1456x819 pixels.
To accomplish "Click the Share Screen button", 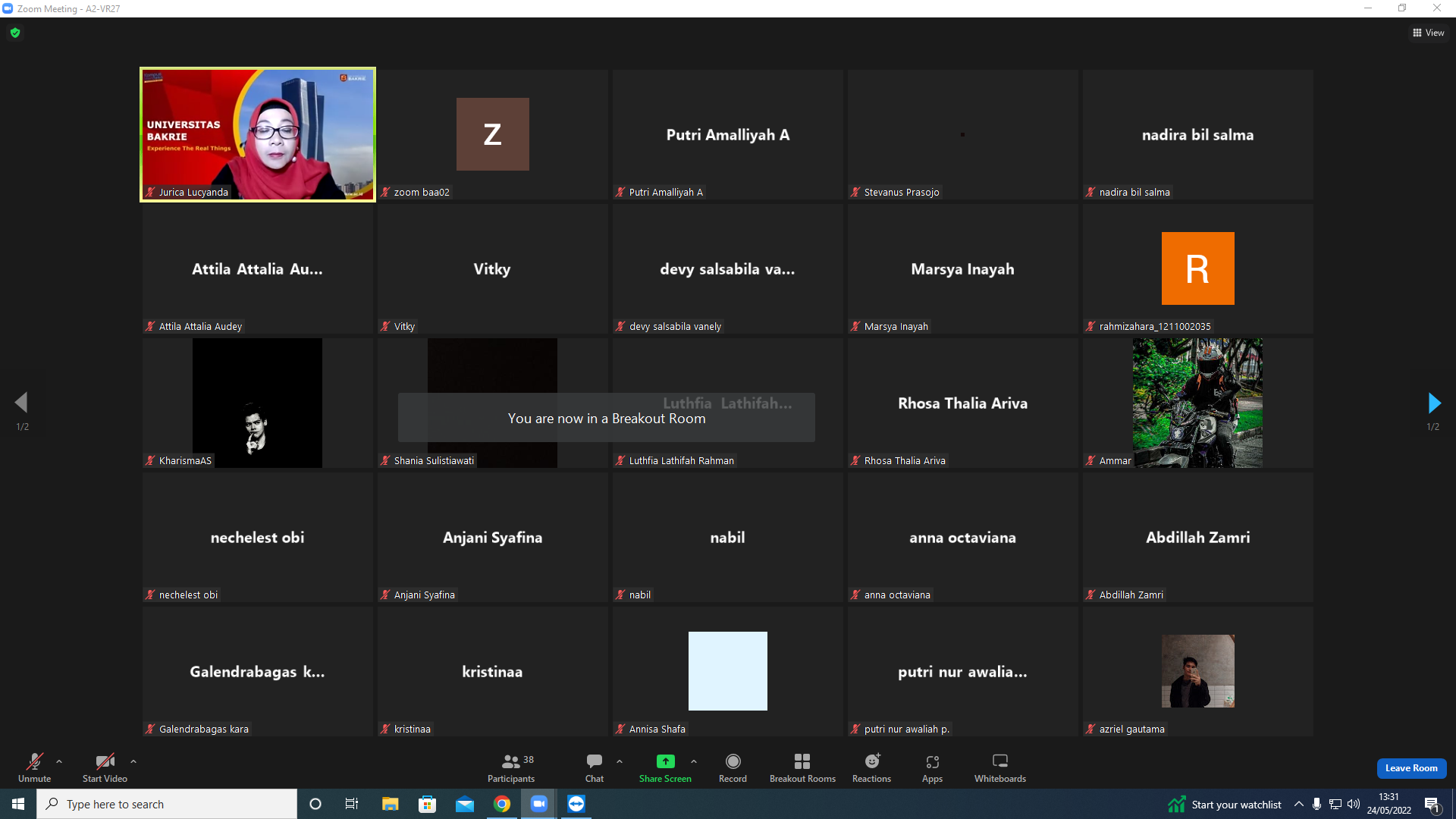I will tap(665, 767).
